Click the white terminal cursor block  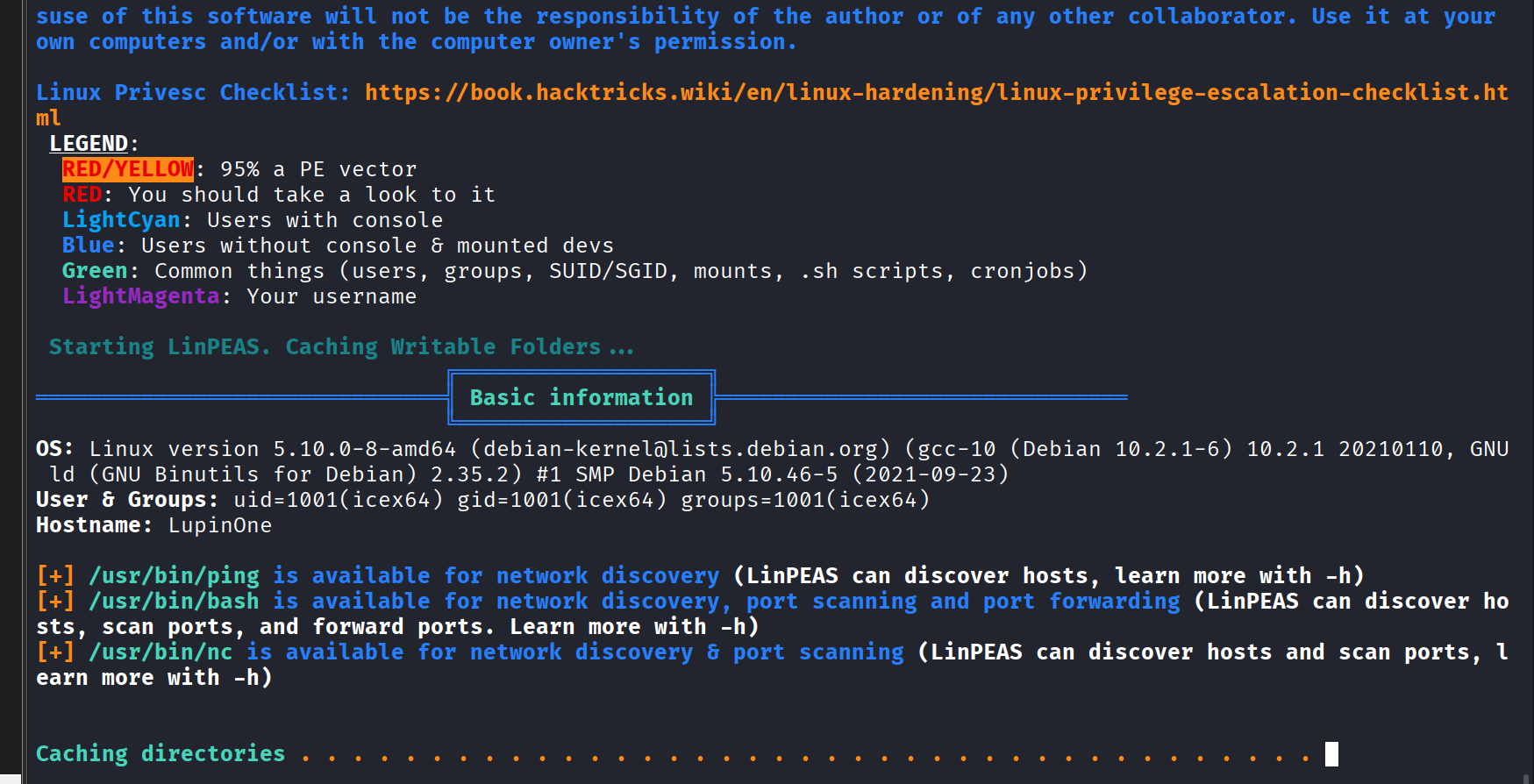pos(1331,754)
